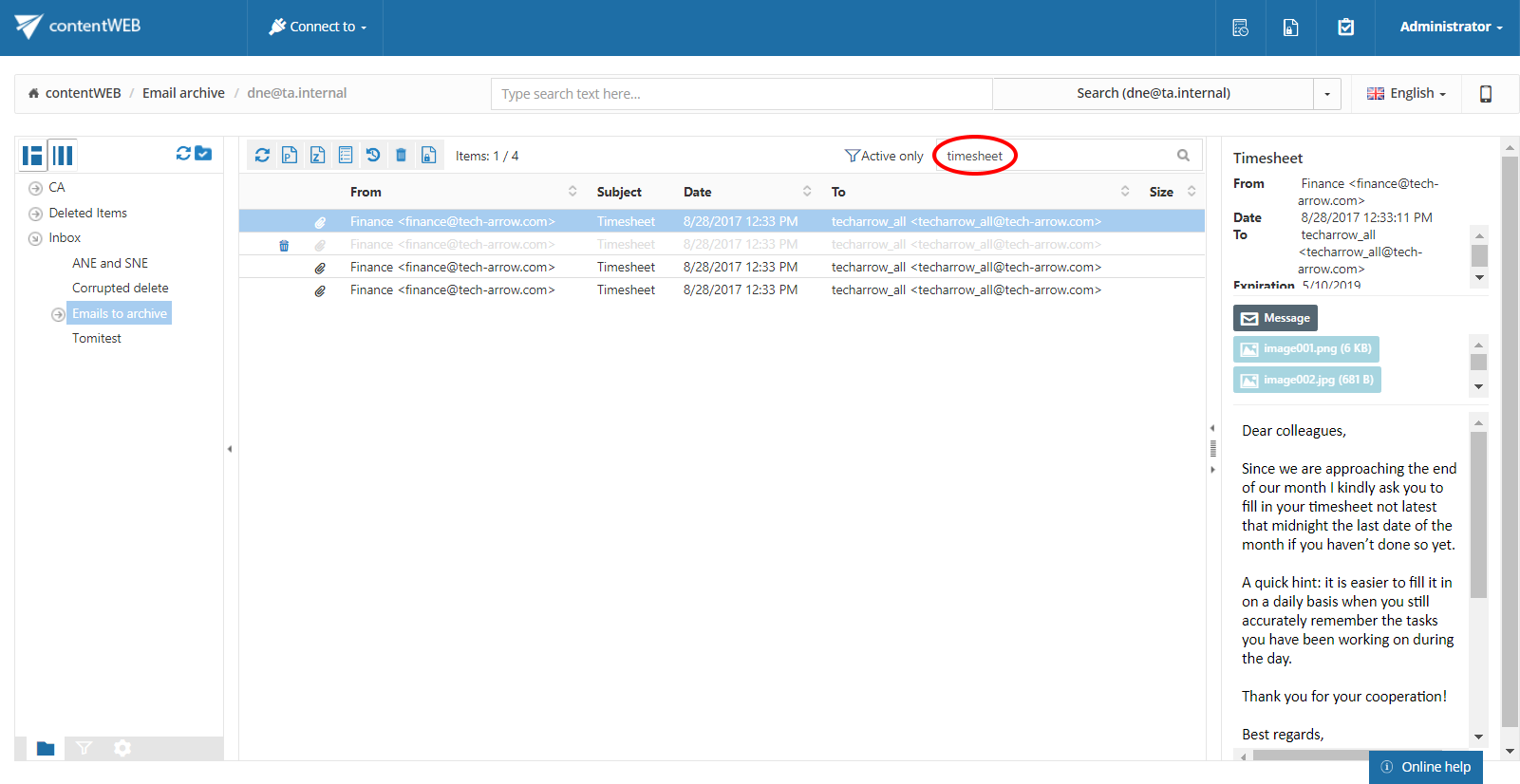Image resolution: width=1520 pixels, height=784 pixels.
Task: Click the Subject column header
Action: click(x=619, y=192)
